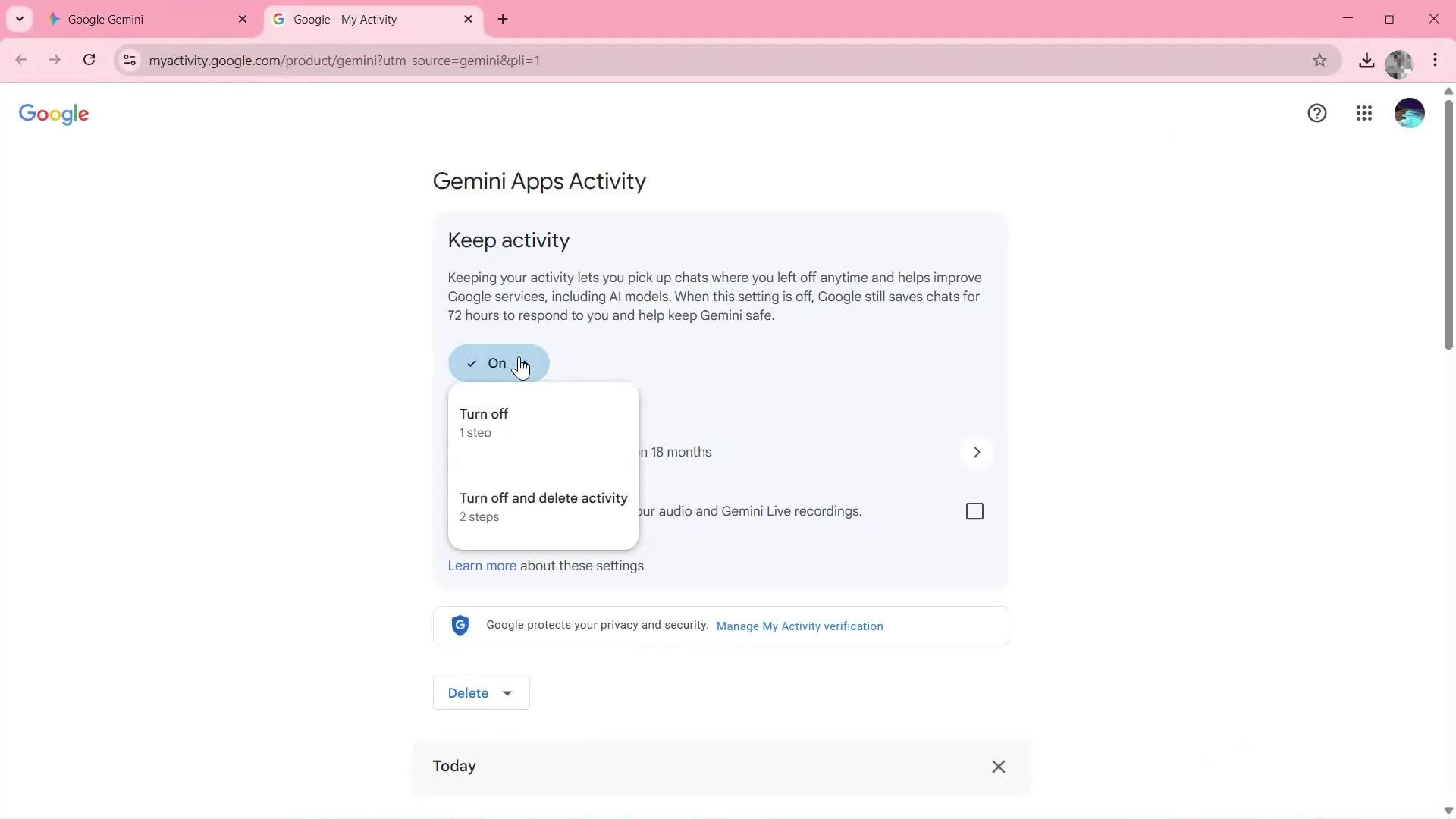Click the Google logo to go home
The image size is (1456, 819).
pos(53,114)
